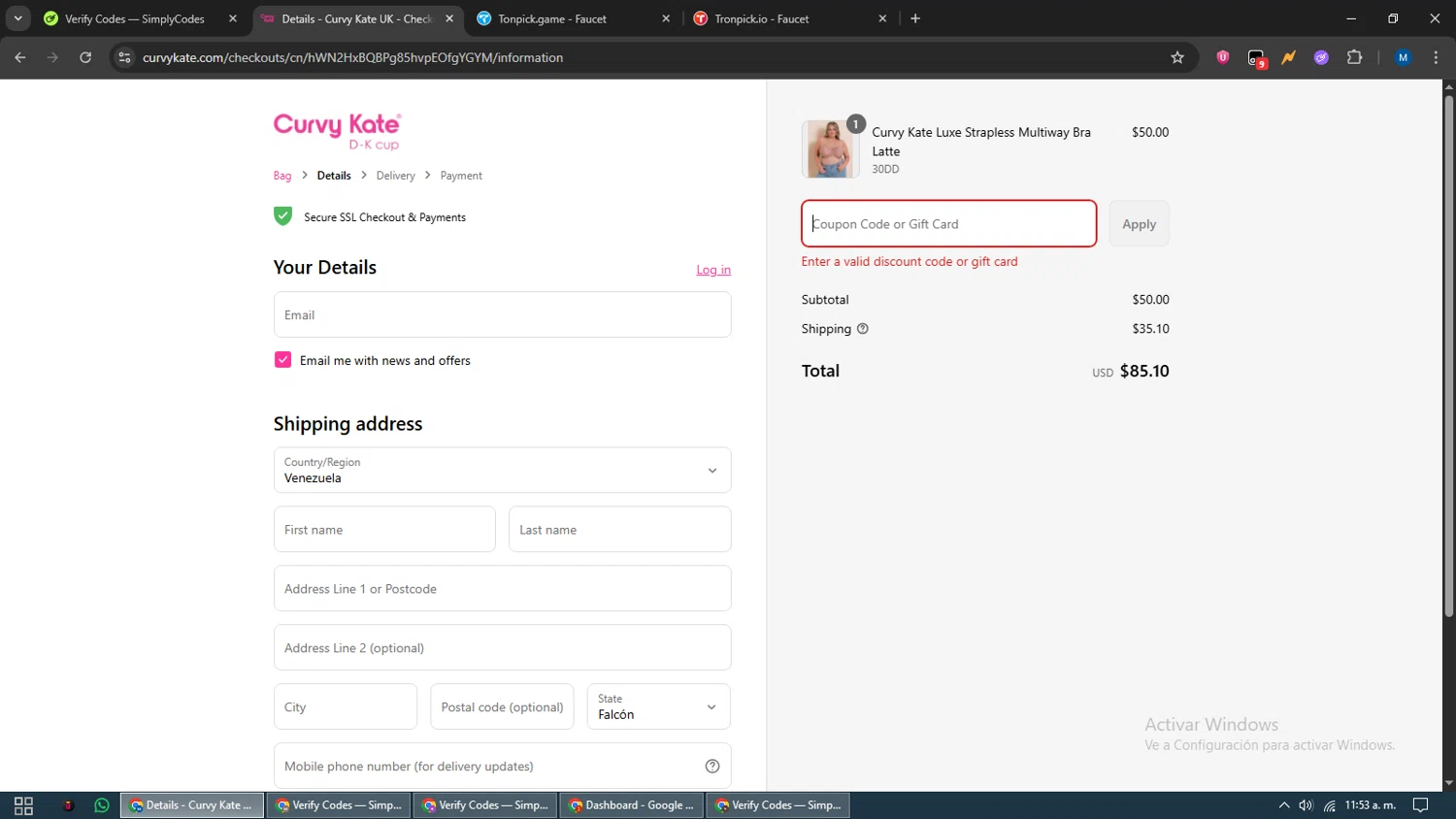Viewport: 1456px width, 819px height.
Task: Focus the Mobile phone number field
Action: (x=502, y=766)
